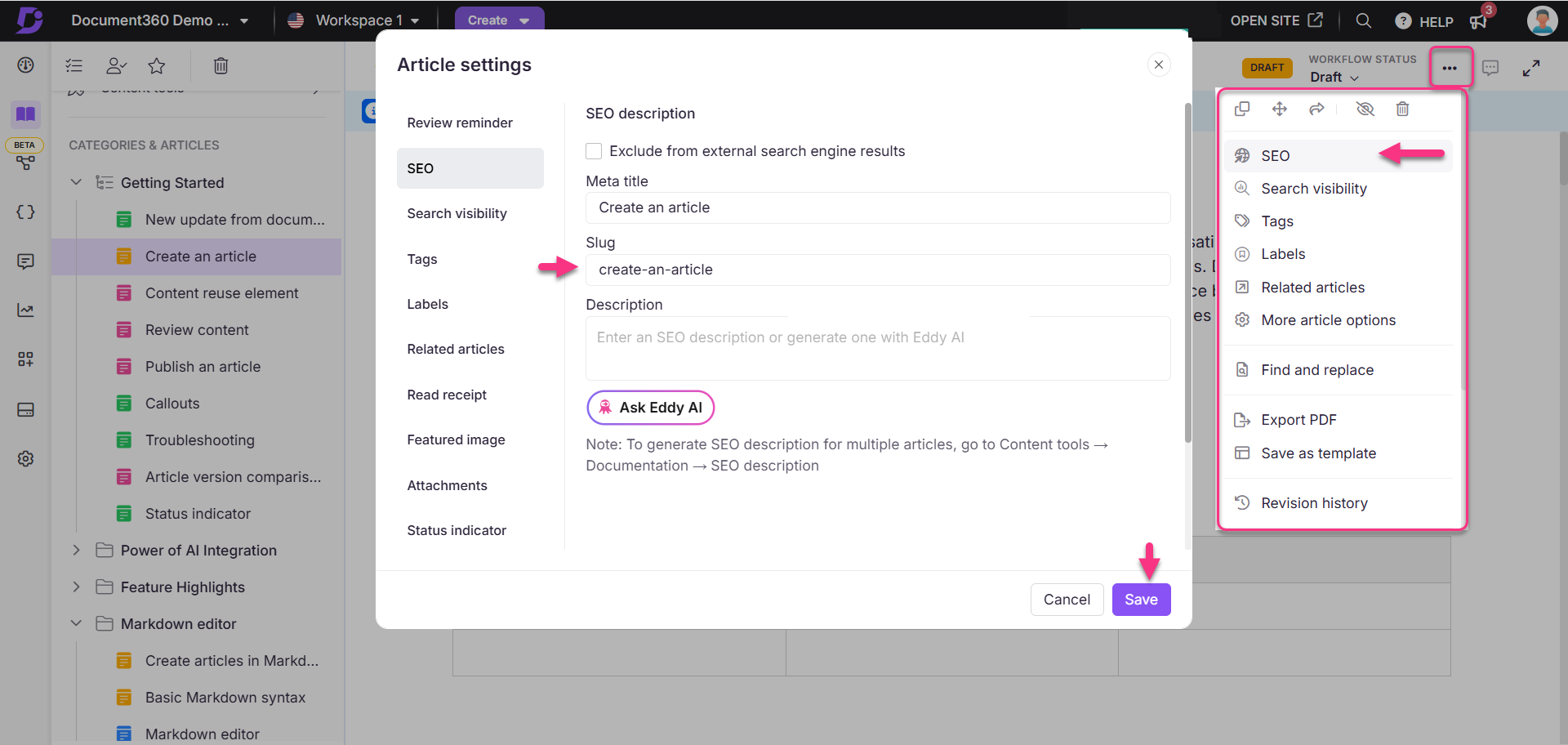The image size is (1568, 745).
Task: Click the clone article icon in dropdown
Action: 1242,109
